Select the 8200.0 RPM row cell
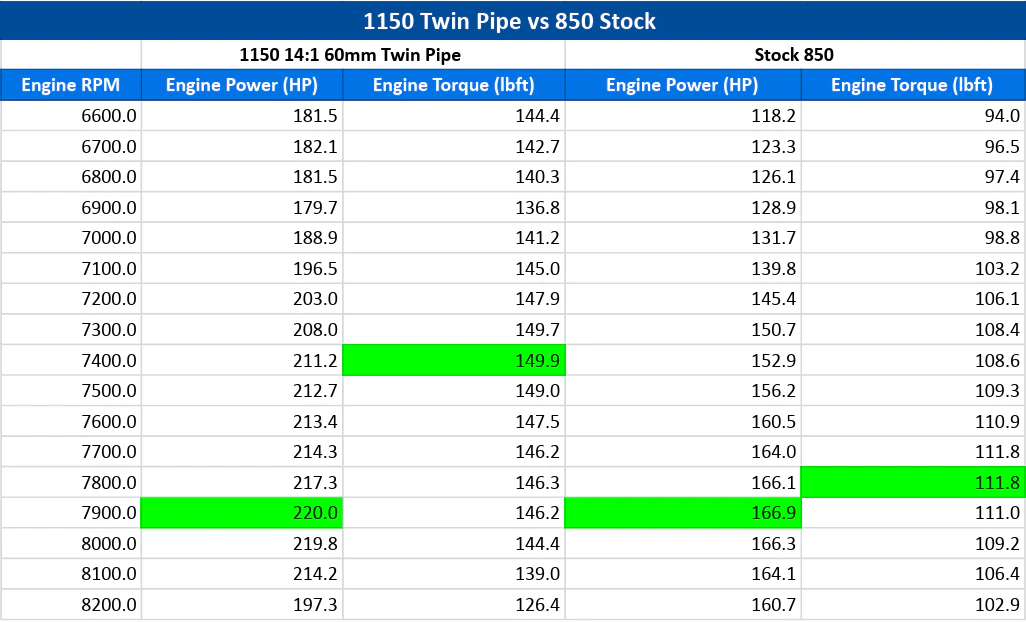Screen dimensions: 1026x622 point(71,605)
